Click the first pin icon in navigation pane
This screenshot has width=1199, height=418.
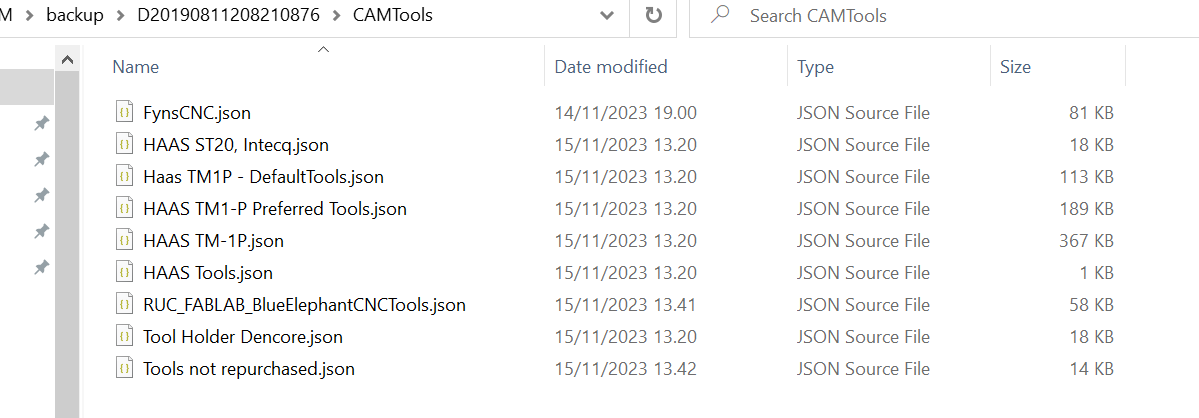[42, 123]
